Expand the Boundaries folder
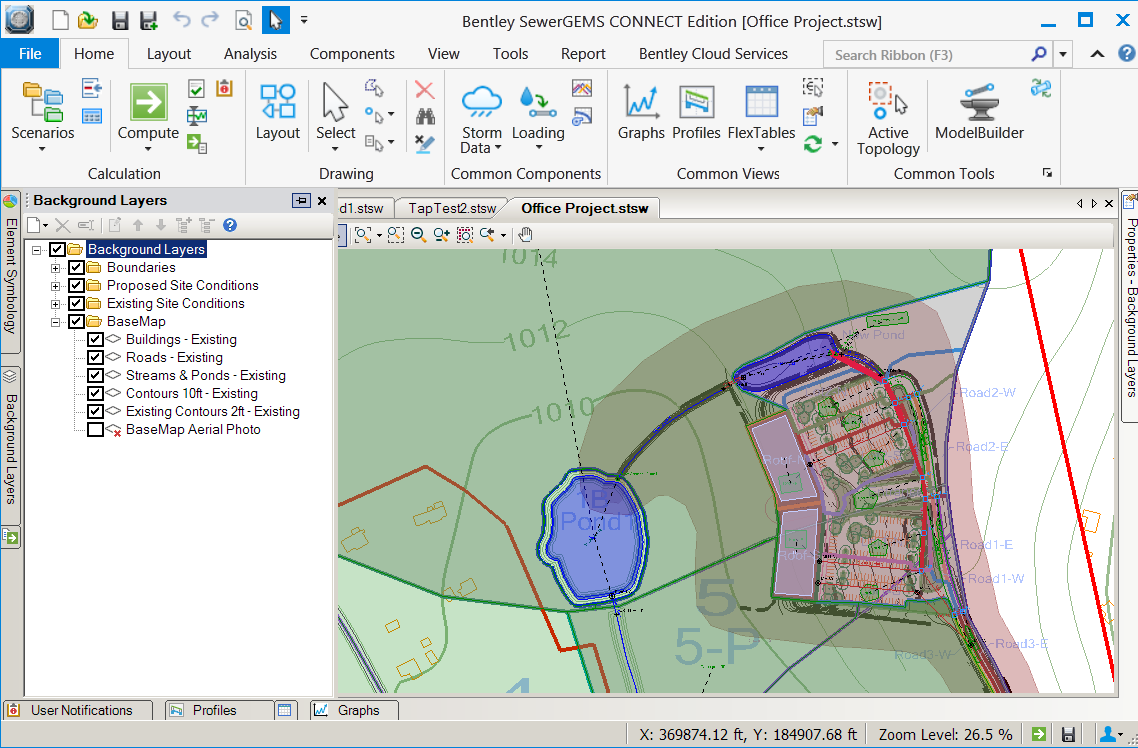This screenshot has width=1138, height=748. (56, 268)
